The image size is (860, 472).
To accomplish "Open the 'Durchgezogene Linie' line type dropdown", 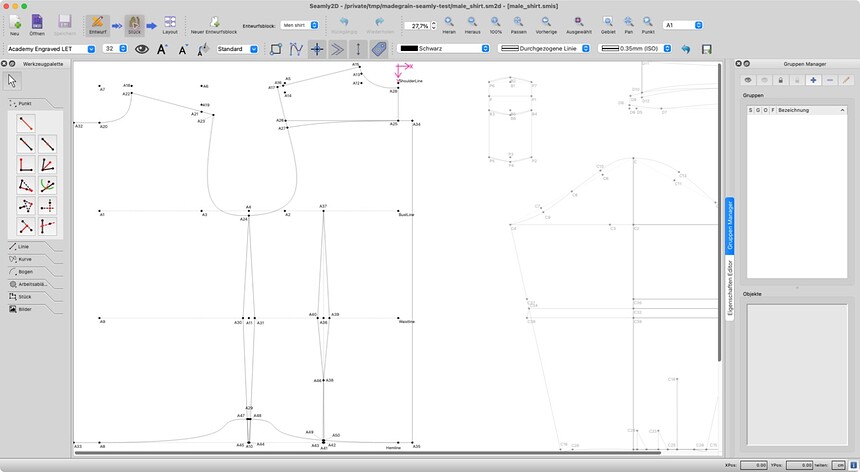I will pyautogui.click(x=544, y=49).
